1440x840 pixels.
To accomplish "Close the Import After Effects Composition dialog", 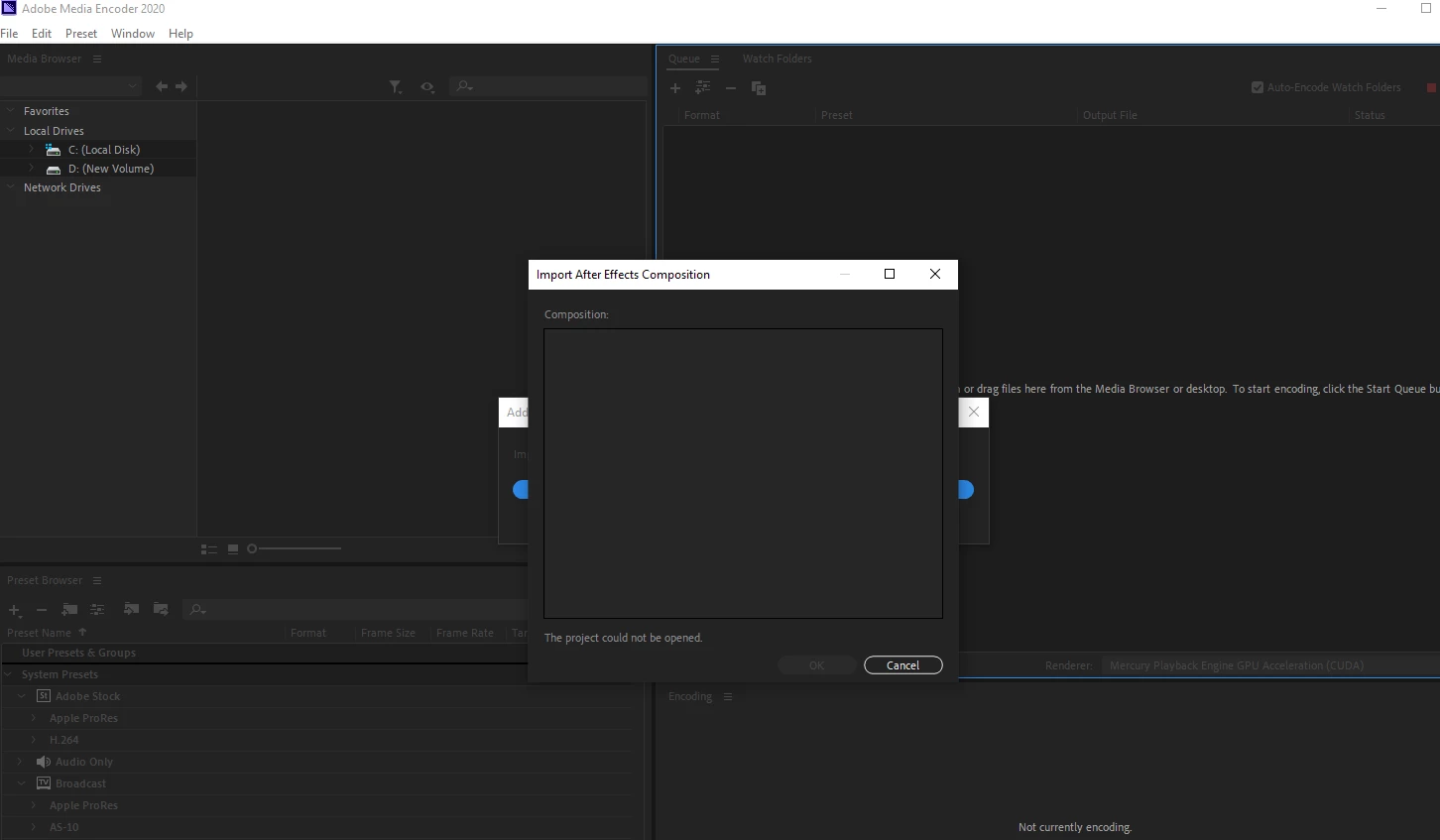I will pyautogui.click(x=935, y=274).
